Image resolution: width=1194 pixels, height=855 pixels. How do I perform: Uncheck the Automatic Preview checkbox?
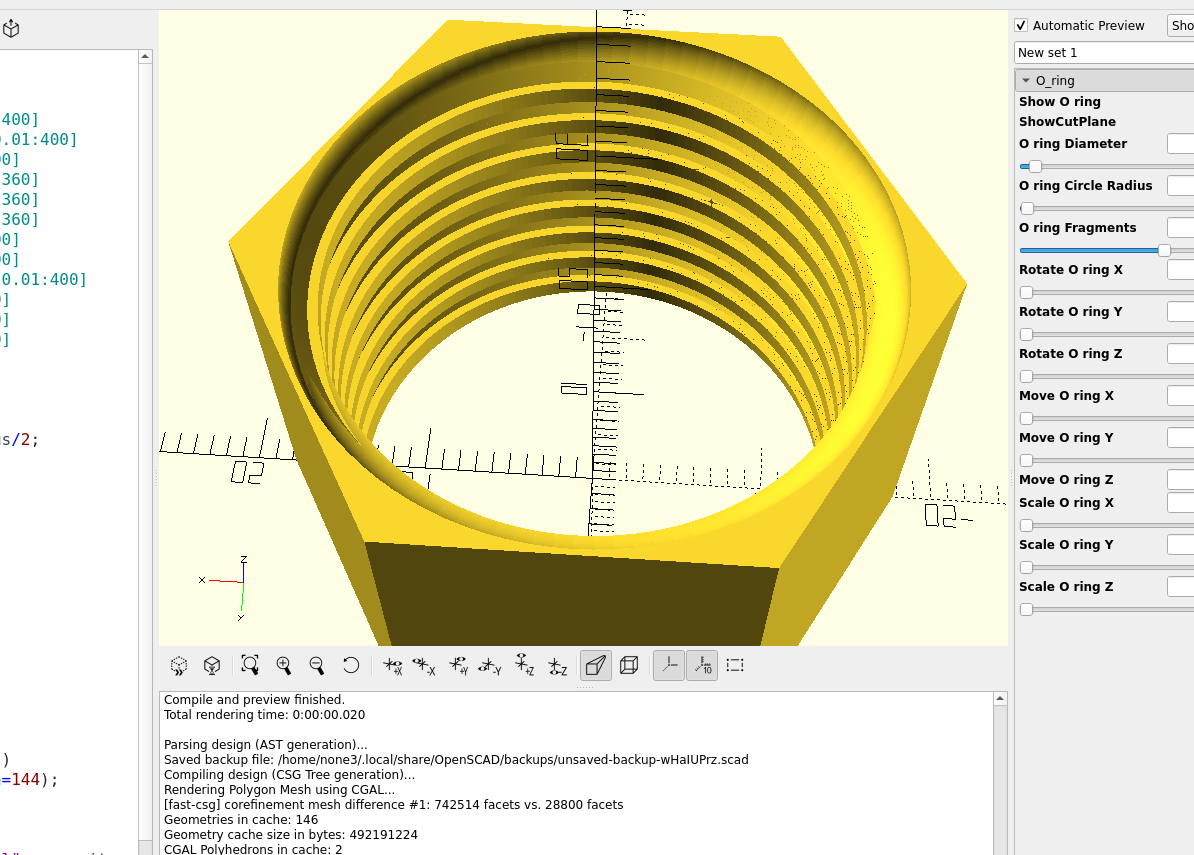click(x=1021, y=25)
